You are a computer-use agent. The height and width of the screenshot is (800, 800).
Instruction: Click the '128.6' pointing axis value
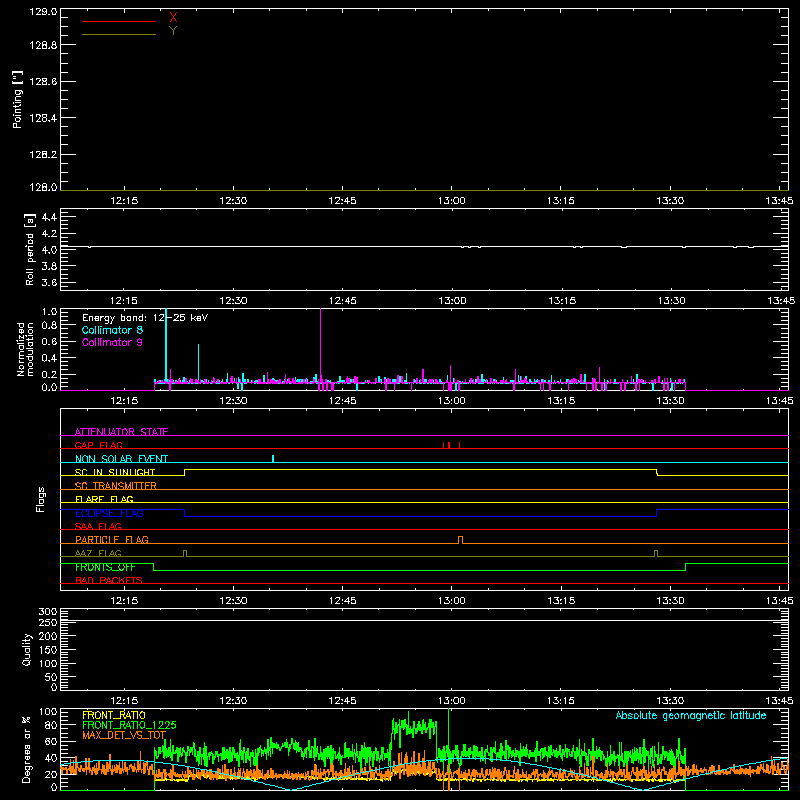point(43,82)
